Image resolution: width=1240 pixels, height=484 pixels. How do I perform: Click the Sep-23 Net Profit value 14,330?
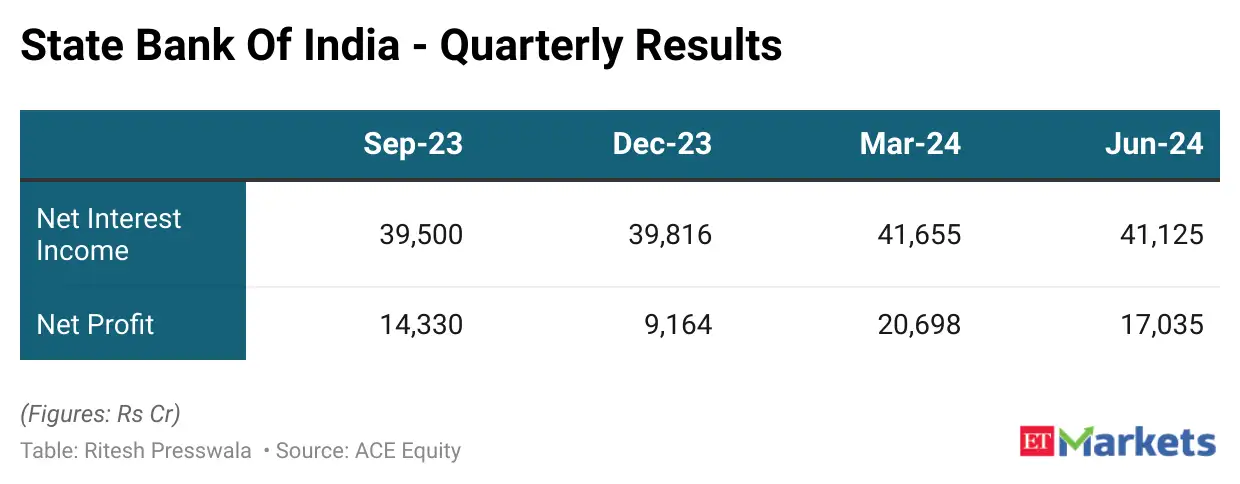pyautogui.click(x=421, y=324)
